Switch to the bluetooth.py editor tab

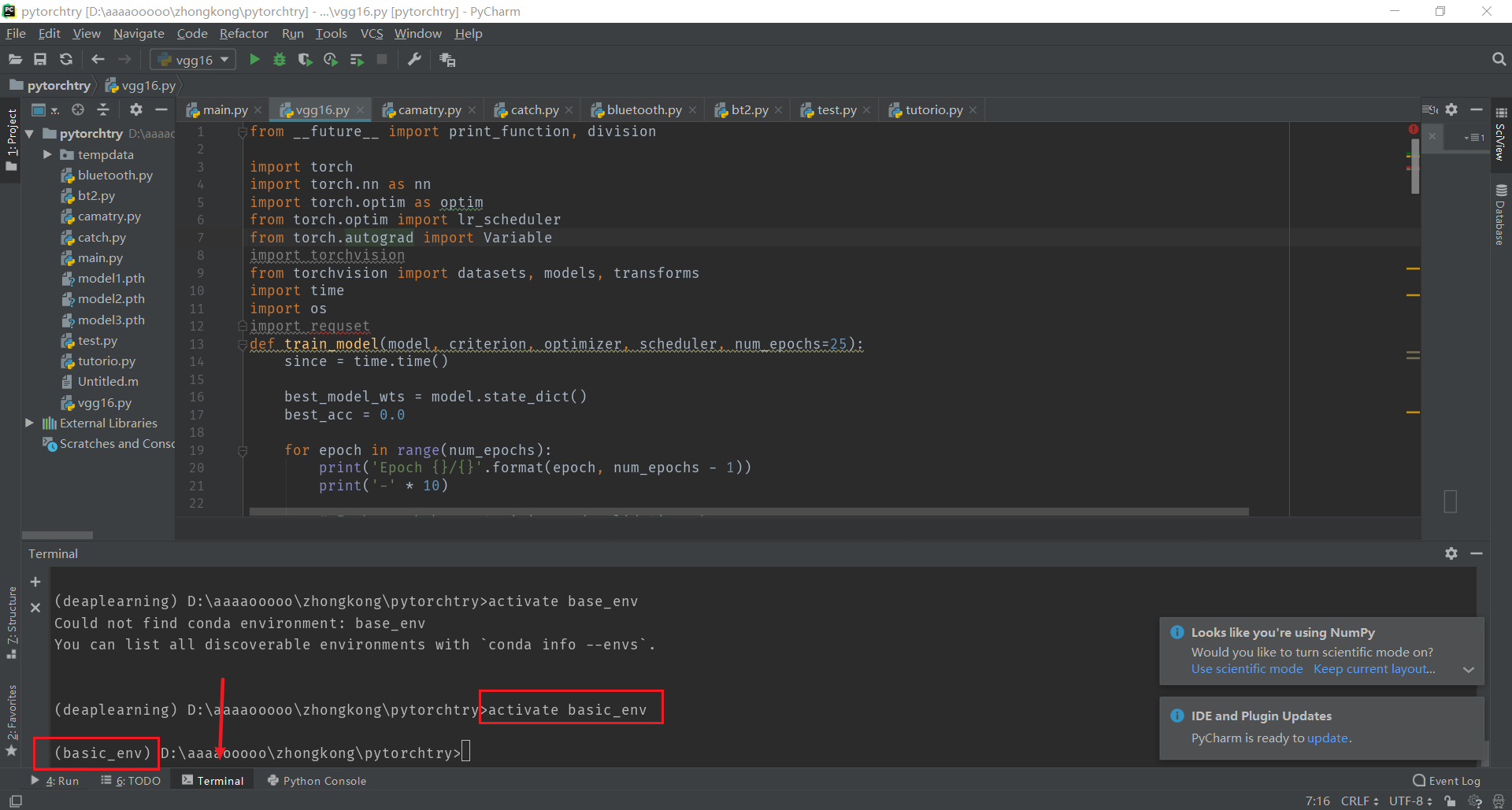643,109
